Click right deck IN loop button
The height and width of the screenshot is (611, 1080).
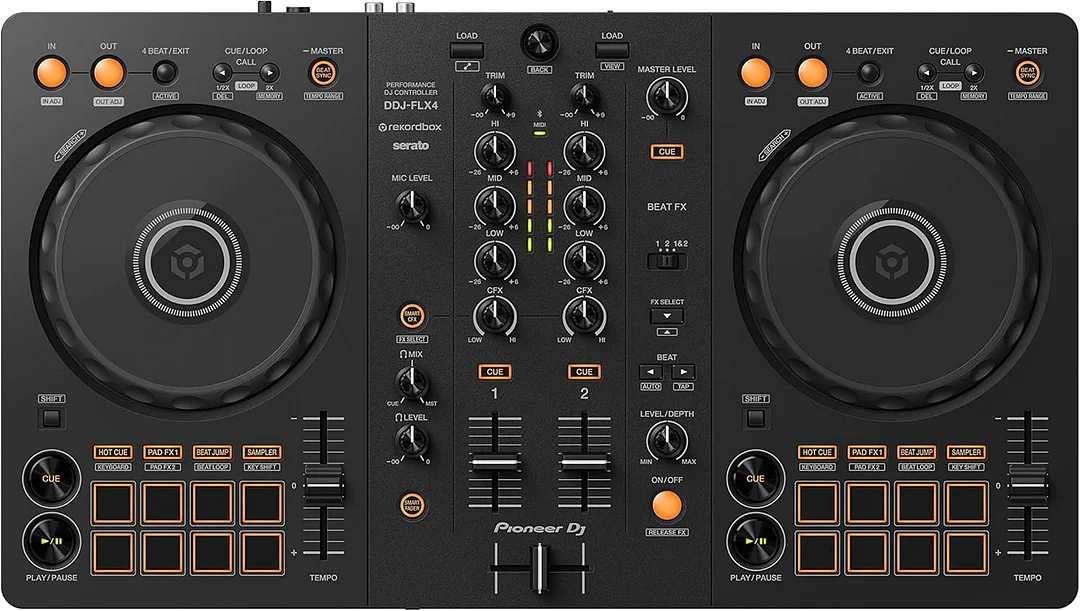[x=756, y=73]
